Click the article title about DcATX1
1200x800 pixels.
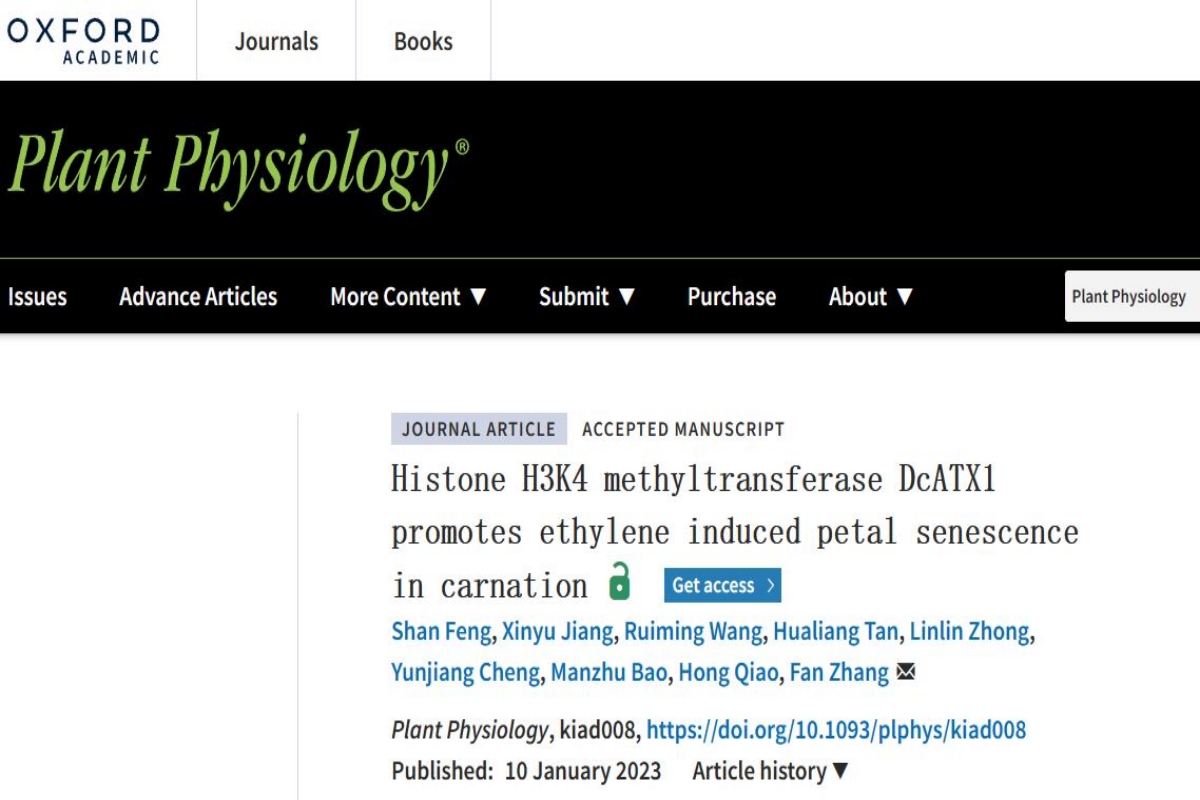[x=735, y=532]
